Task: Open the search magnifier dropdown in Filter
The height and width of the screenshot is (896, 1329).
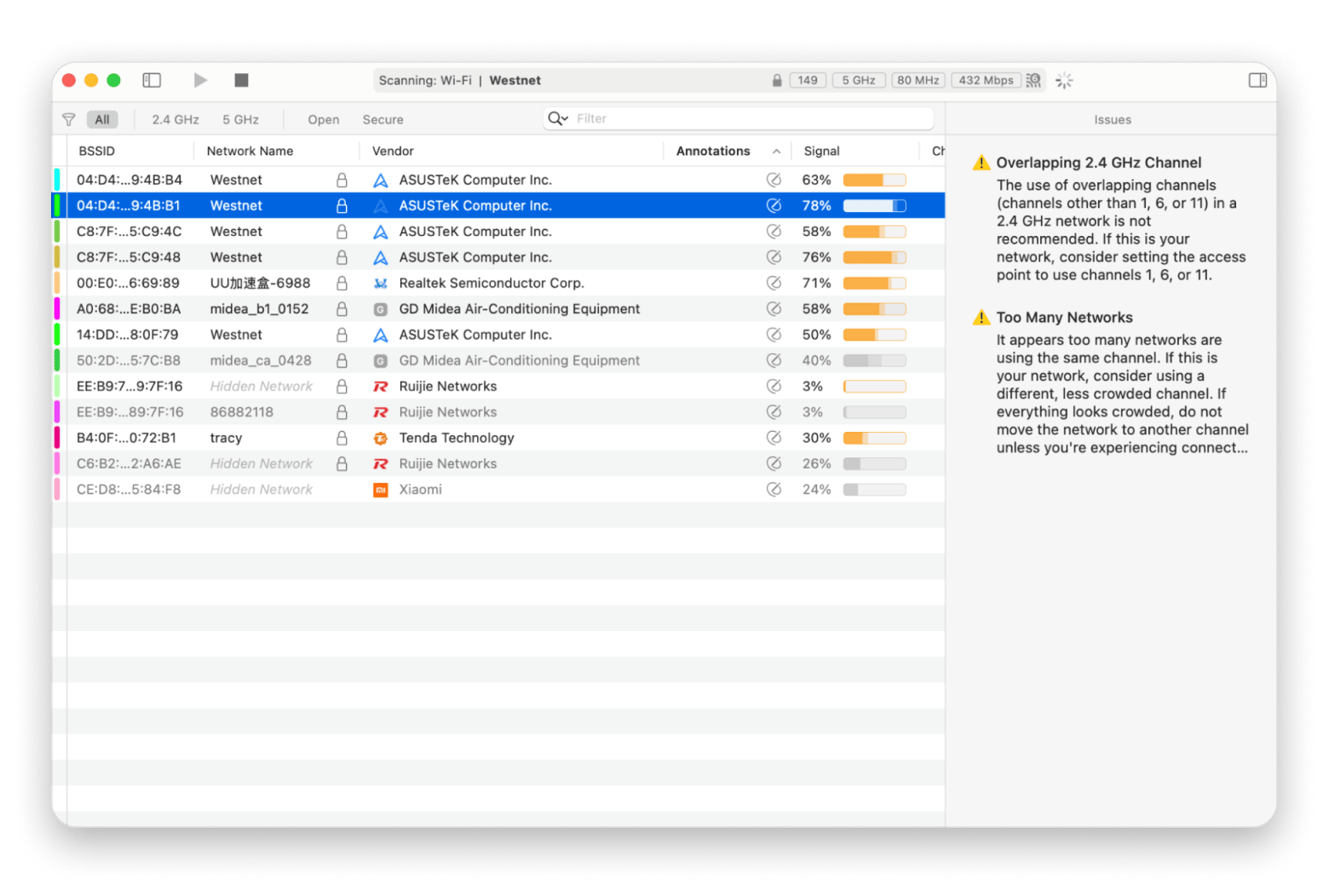Action: pos(558,119)
